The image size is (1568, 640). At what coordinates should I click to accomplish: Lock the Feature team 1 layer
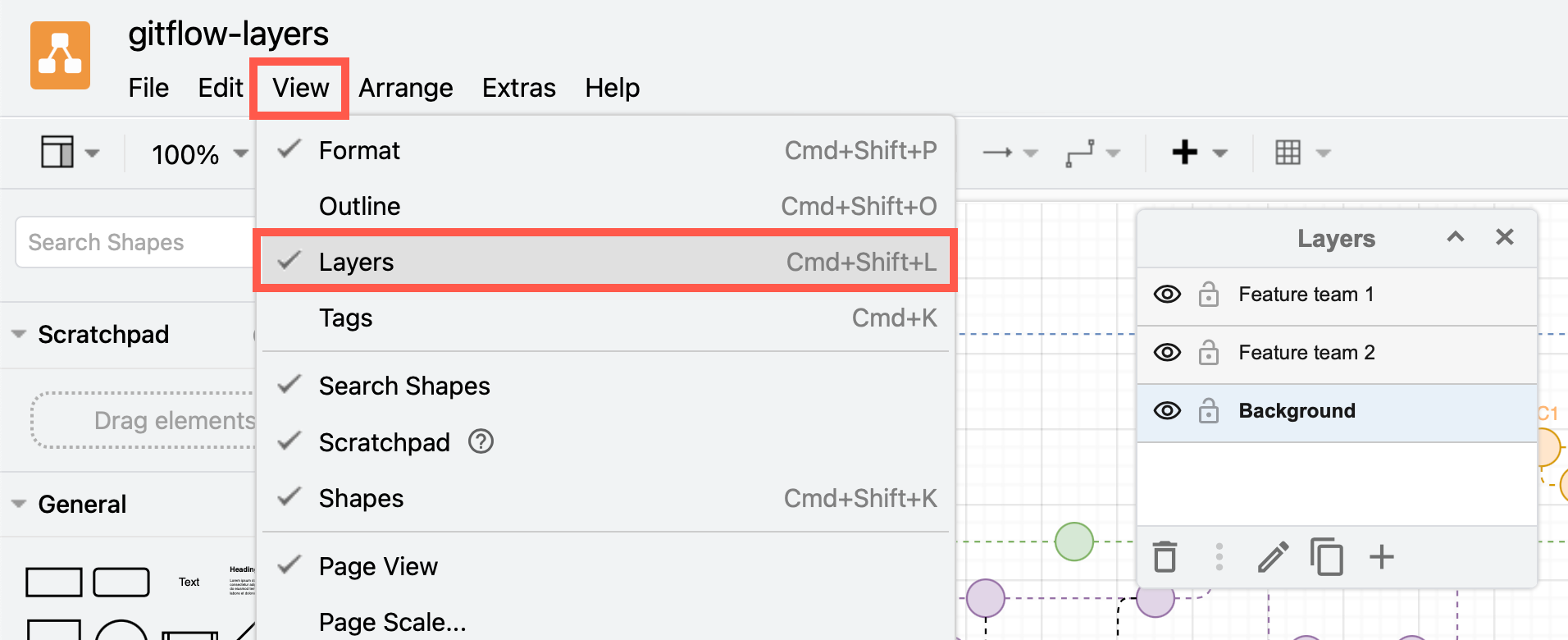1209,294
